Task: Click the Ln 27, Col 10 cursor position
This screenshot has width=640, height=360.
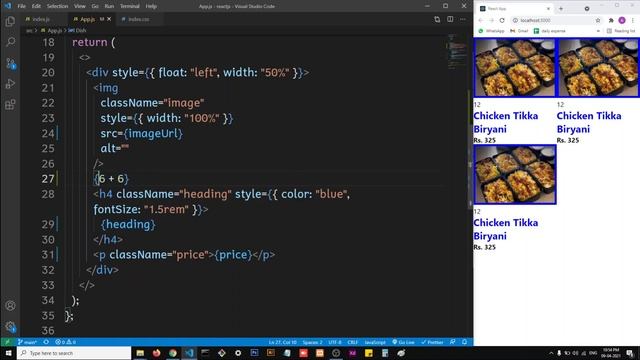Action: tap(282, 342)
